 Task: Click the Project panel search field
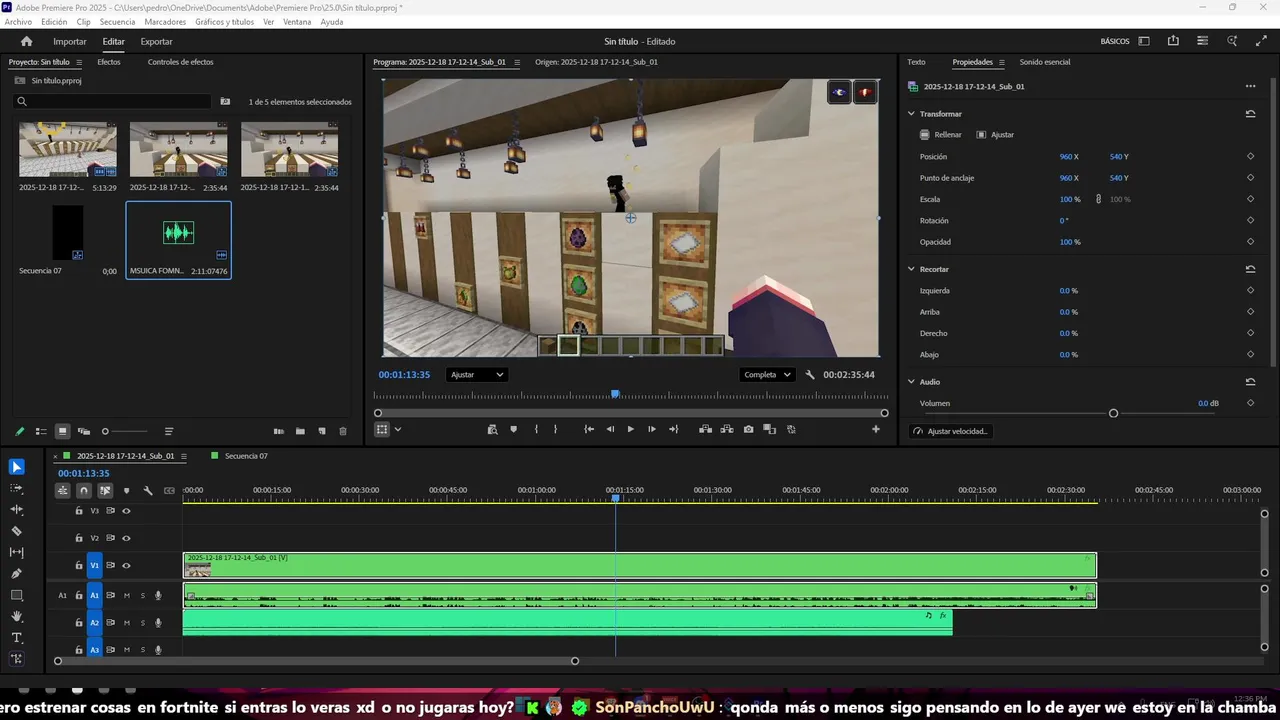112,101
